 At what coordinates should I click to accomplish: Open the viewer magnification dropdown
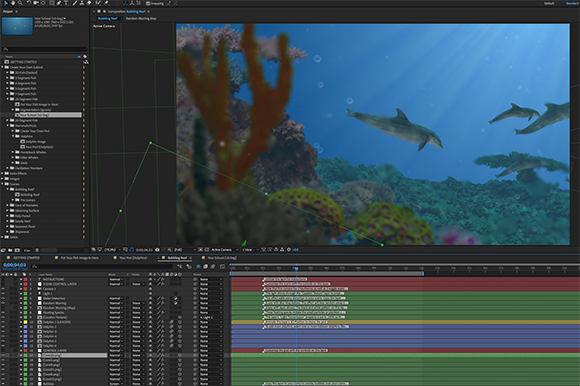point(112,250)
